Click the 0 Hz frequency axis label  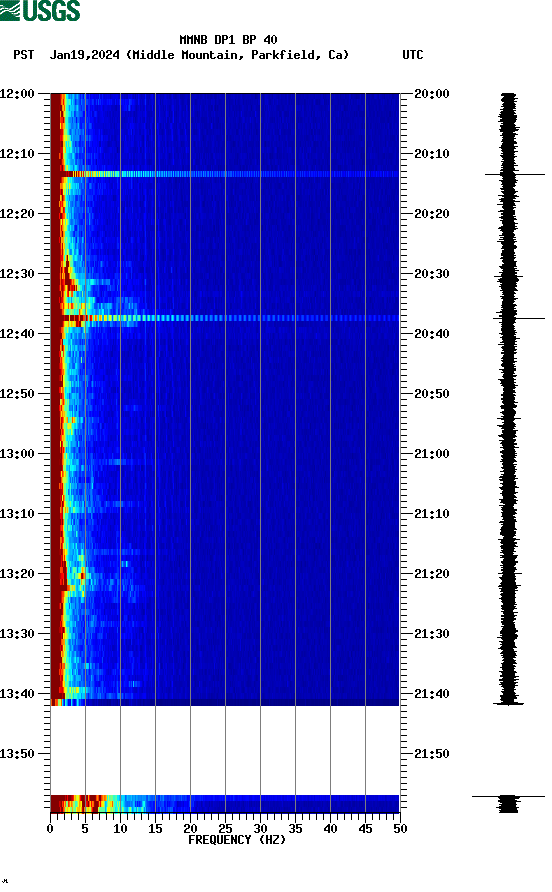click(x=50, y=829)
